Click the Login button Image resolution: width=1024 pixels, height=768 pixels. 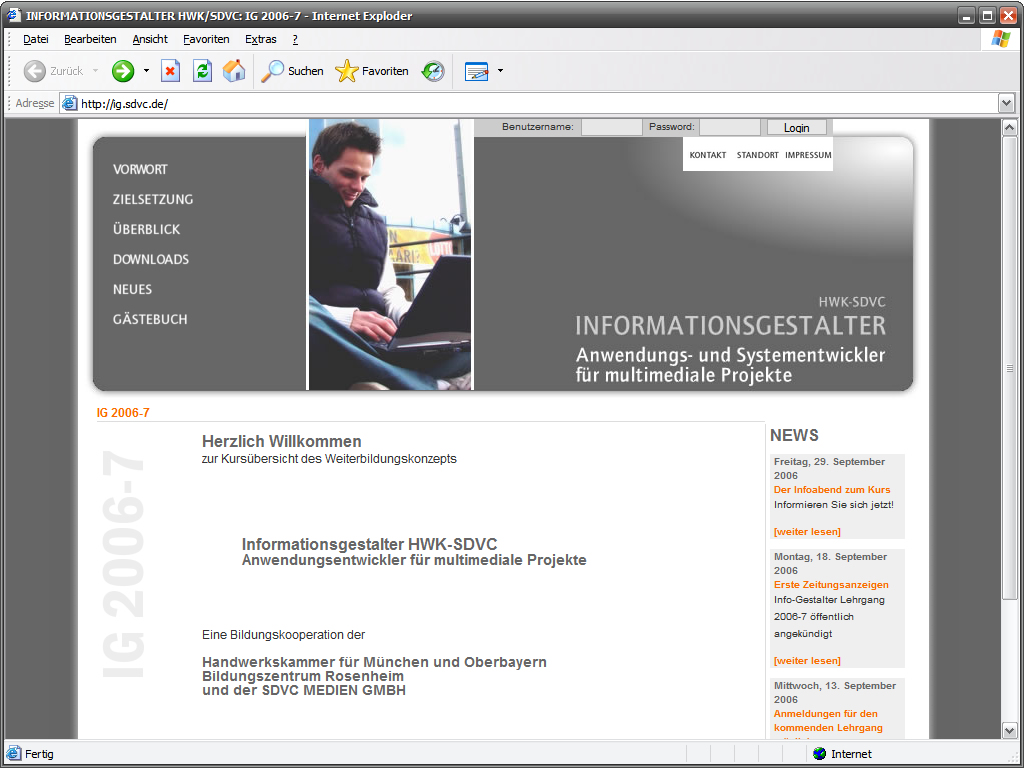[x=797, y=127]
